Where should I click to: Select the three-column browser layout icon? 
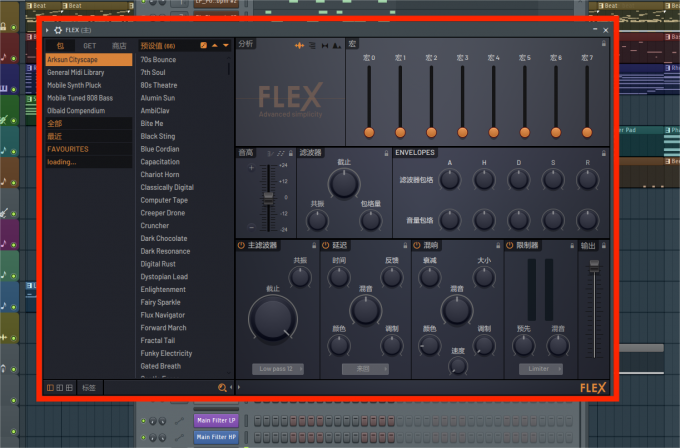click(69, 388)
